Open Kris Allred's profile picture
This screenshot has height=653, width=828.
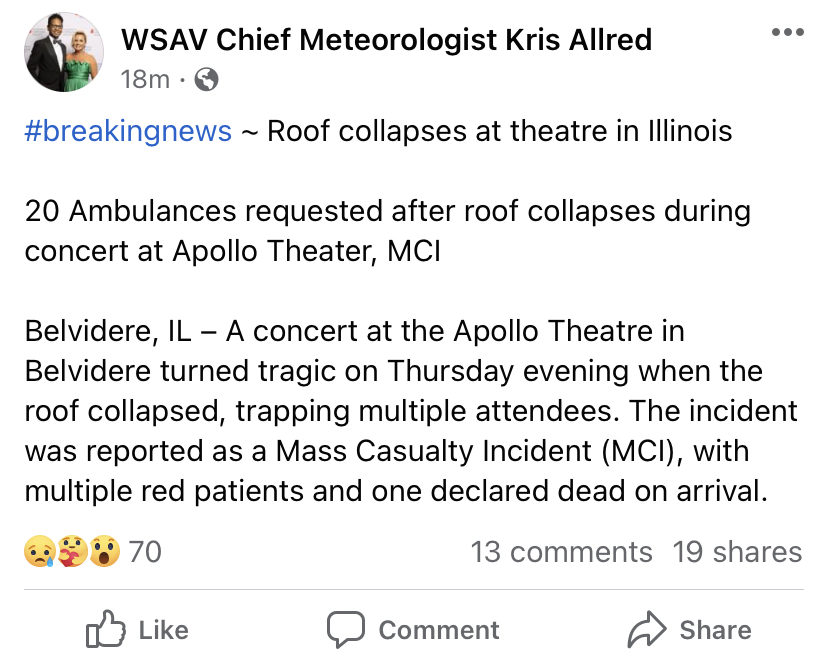64,52
